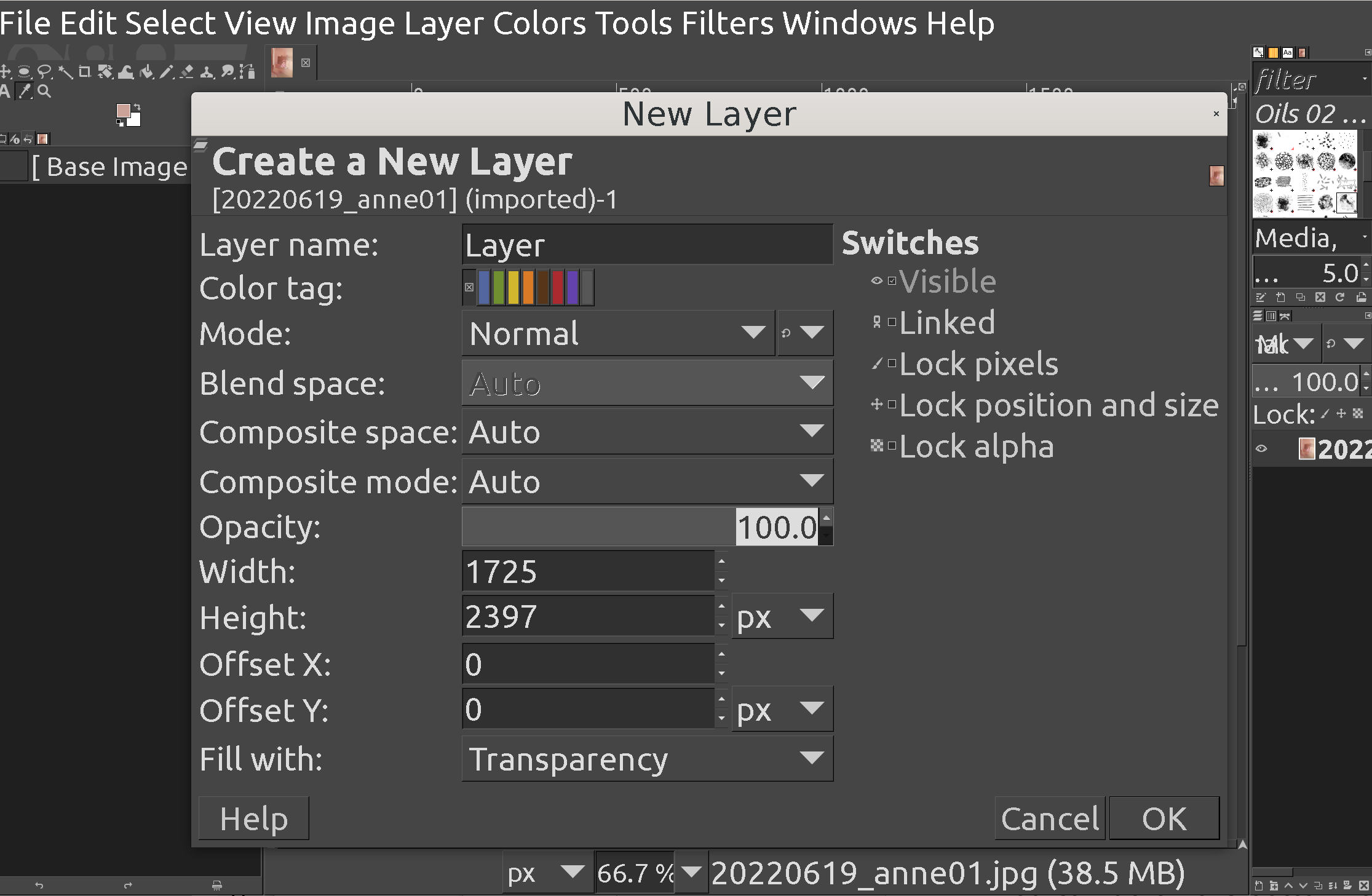The image size is (1372, 896).
Task: Select the Crop tool in toolbox
Action: [84, 72]
